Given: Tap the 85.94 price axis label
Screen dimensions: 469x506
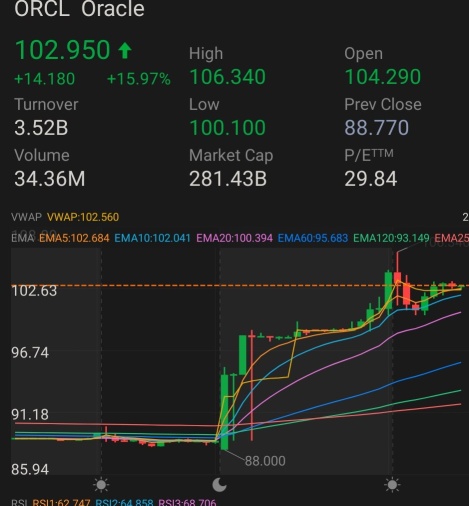Looking at the screenshot, I should tap(30, 470).
